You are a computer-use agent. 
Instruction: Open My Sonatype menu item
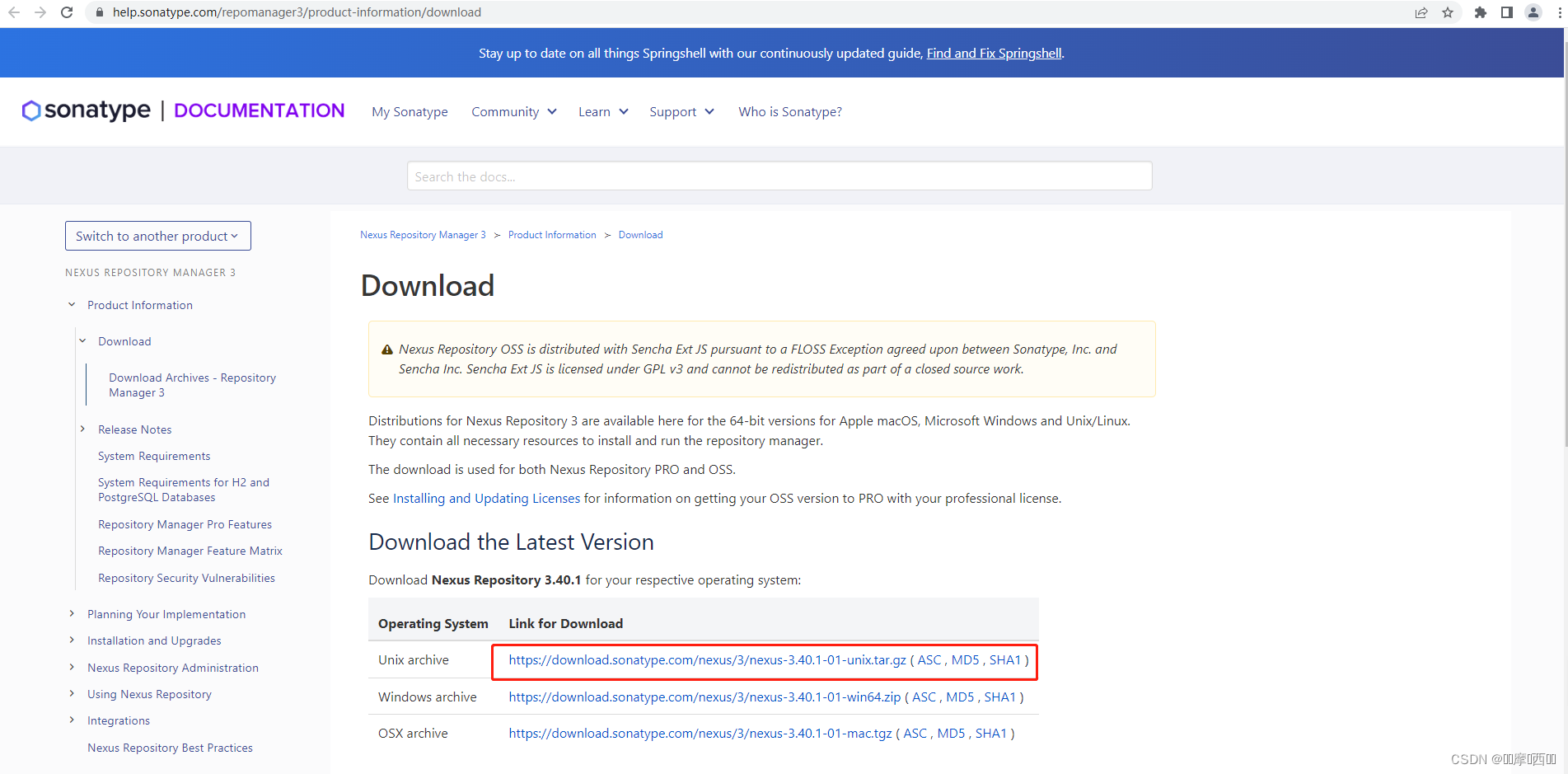click(410, 112)
